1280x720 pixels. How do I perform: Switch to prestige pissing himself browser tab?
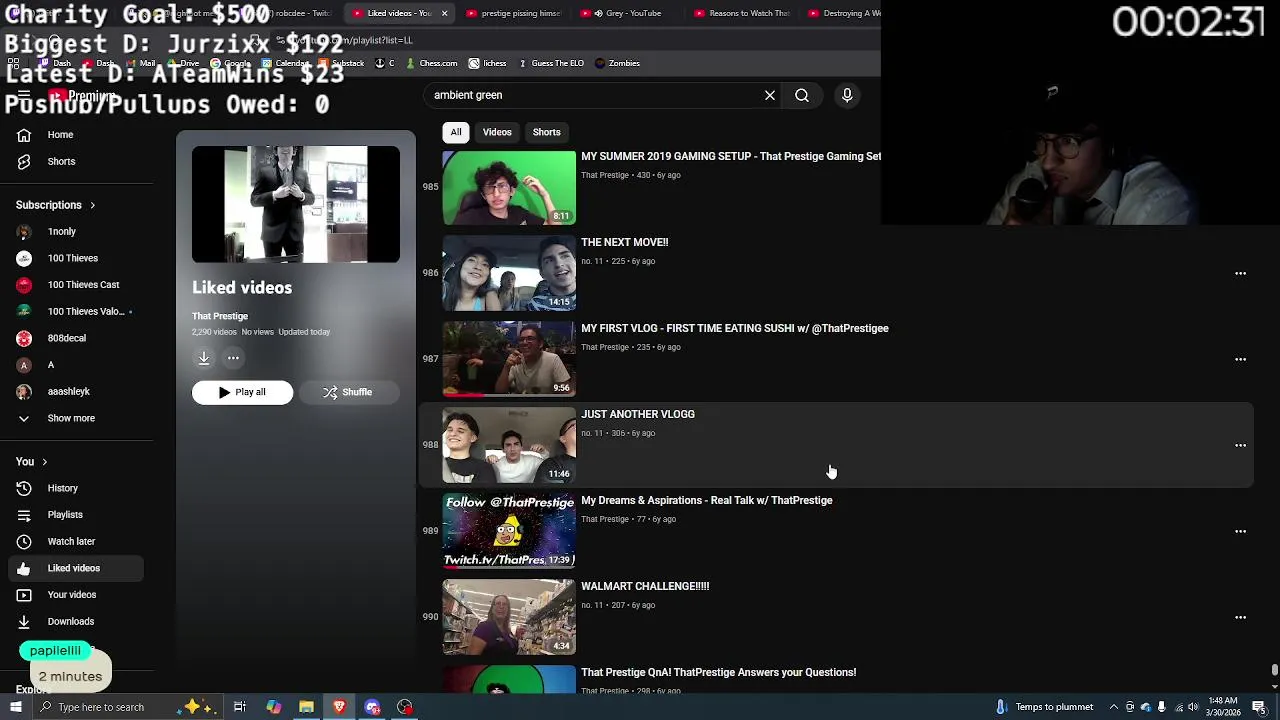[x=514, y=13]
